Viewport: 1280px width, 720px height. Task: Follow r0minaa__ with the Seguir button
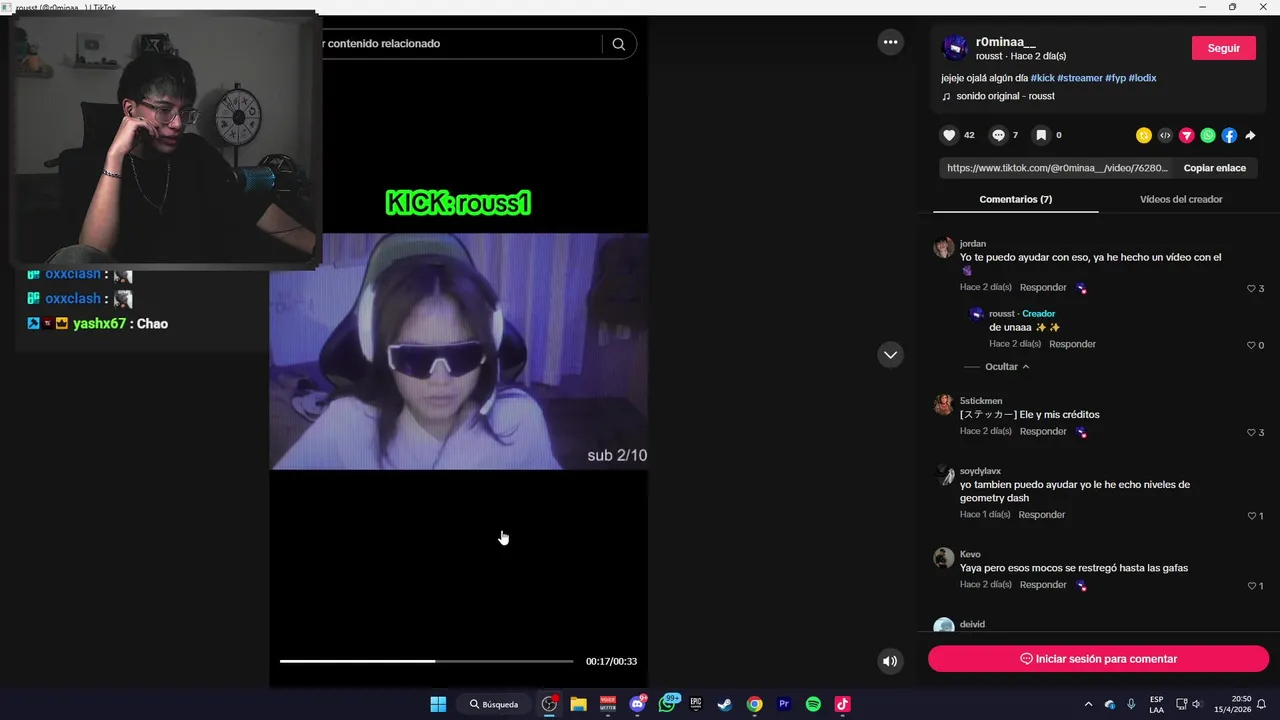pyautogui.click(x=1223, y=48)
